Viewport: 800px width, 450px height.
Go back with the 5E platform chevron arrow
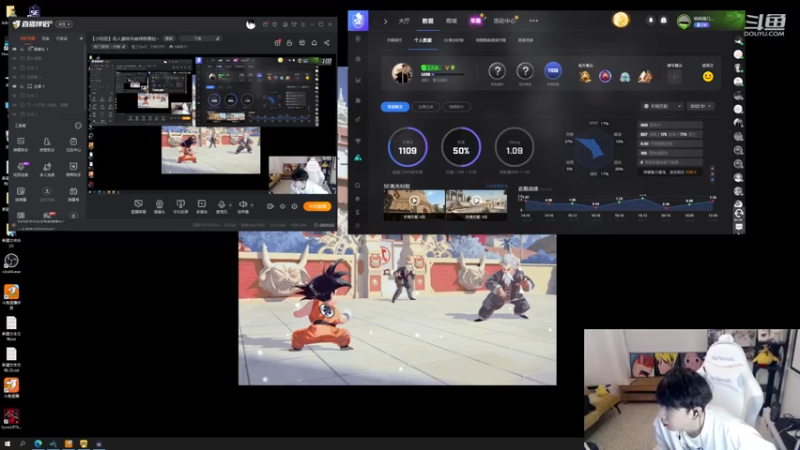pos(385,21)
